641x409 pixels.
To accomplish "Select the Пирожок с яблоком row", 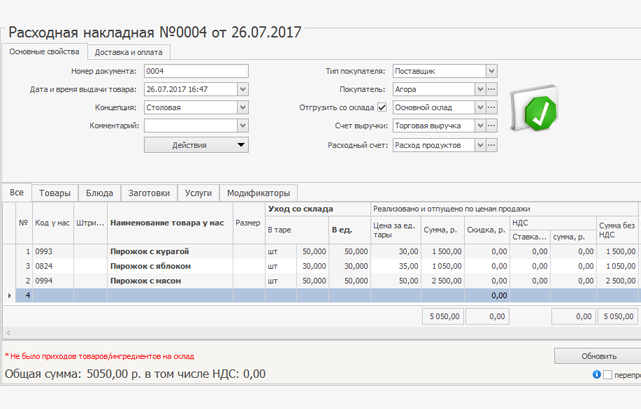I will tap(321, 266).
